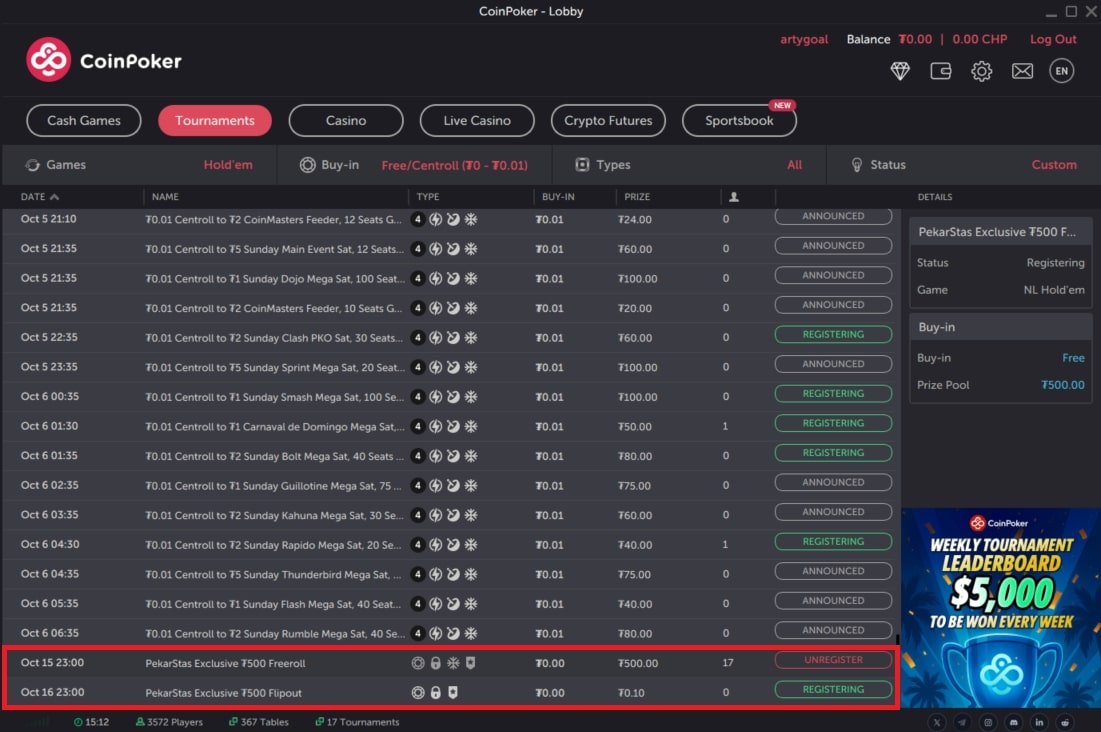Click the lock icon on the Freeroll row

(x=435, y=662)
